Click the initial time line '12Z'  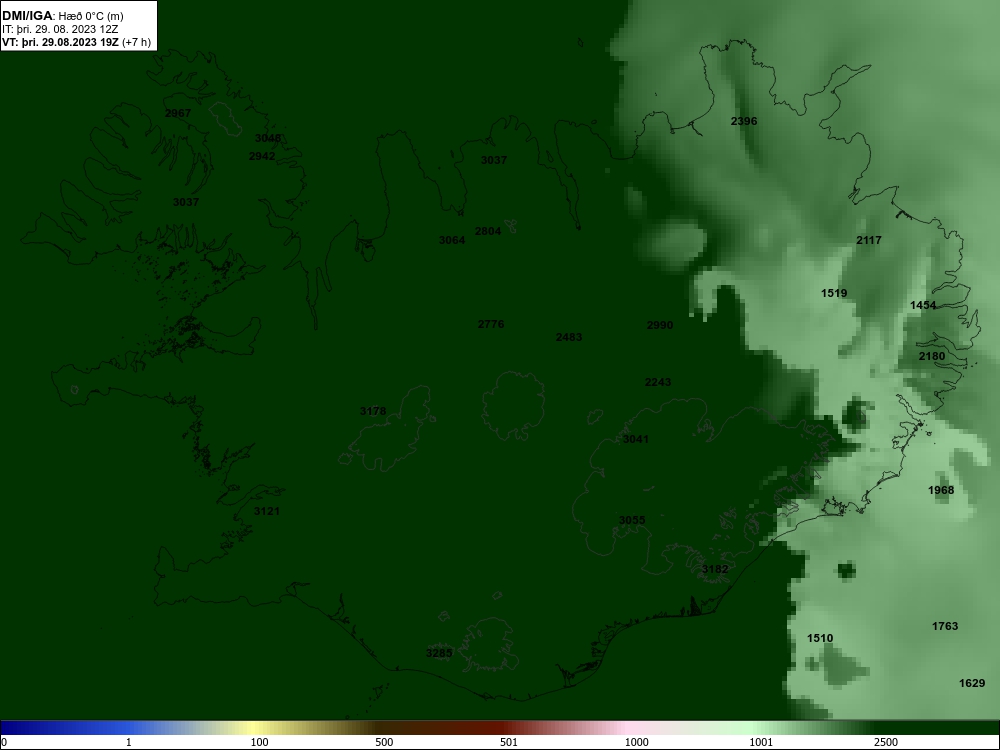tap(110, 29)
